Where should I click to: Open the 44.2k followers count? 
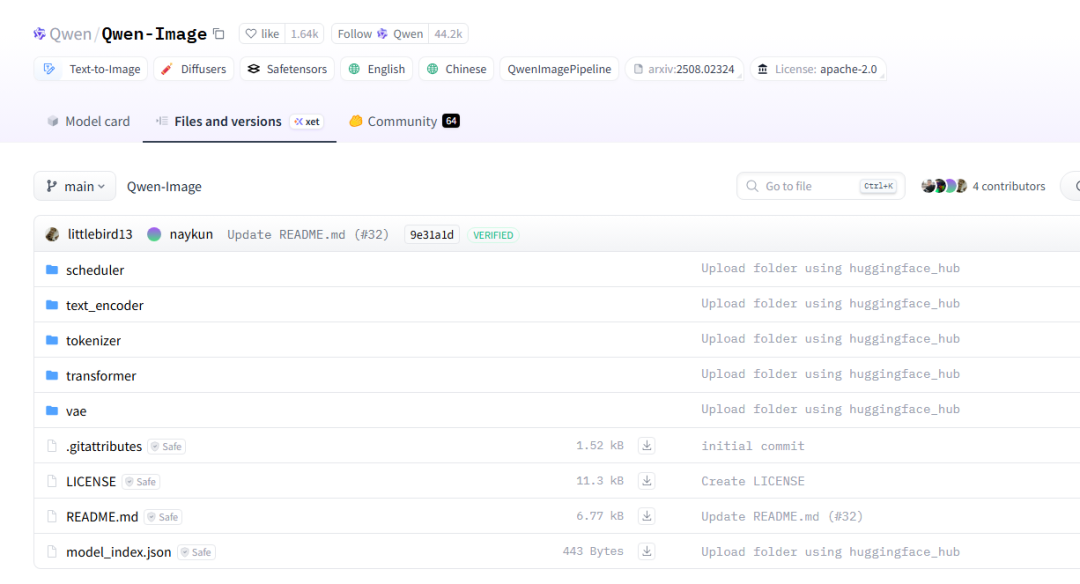[448, 34]
